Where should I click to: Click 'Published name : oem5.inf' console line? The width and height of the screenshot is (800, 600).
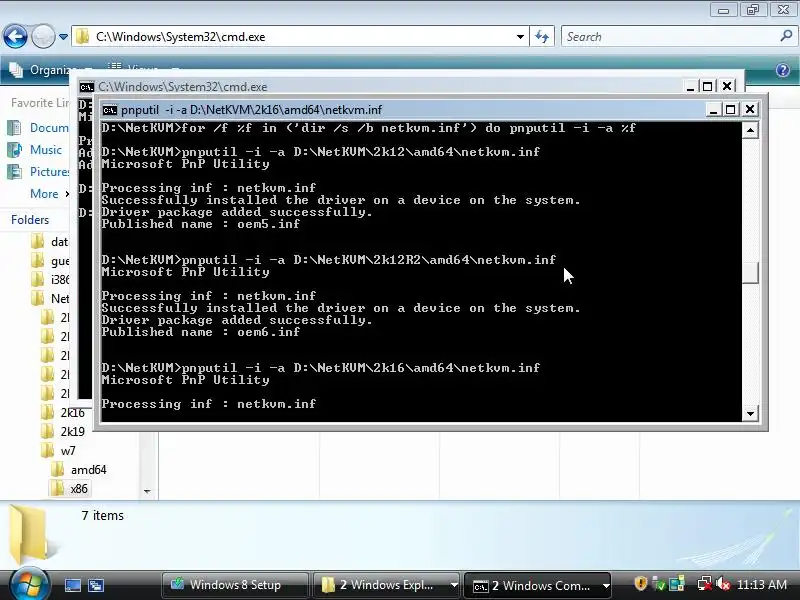[201, 224]
